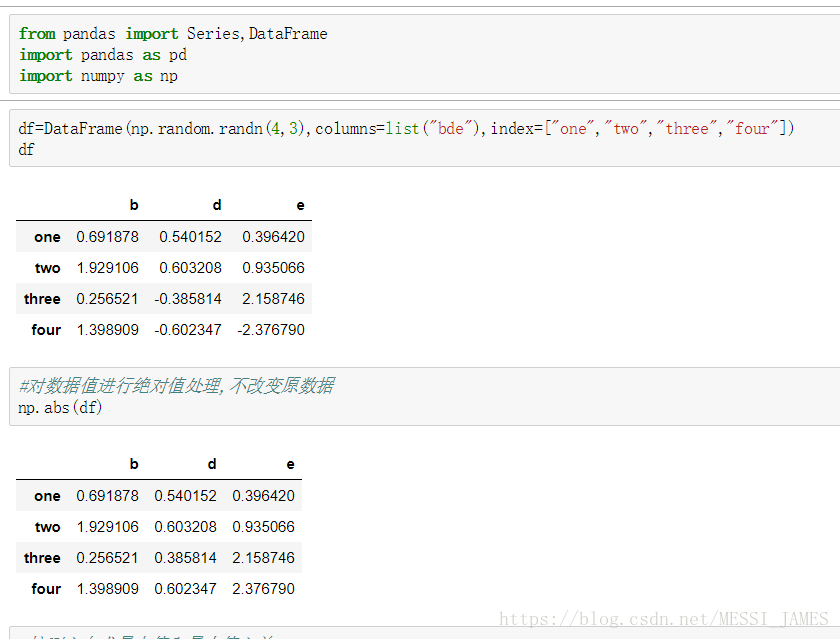The width and height of the screenshot is (840, 639).
Task: Click 2.158746 in the original df table
Action: click(x=273, y=299)
